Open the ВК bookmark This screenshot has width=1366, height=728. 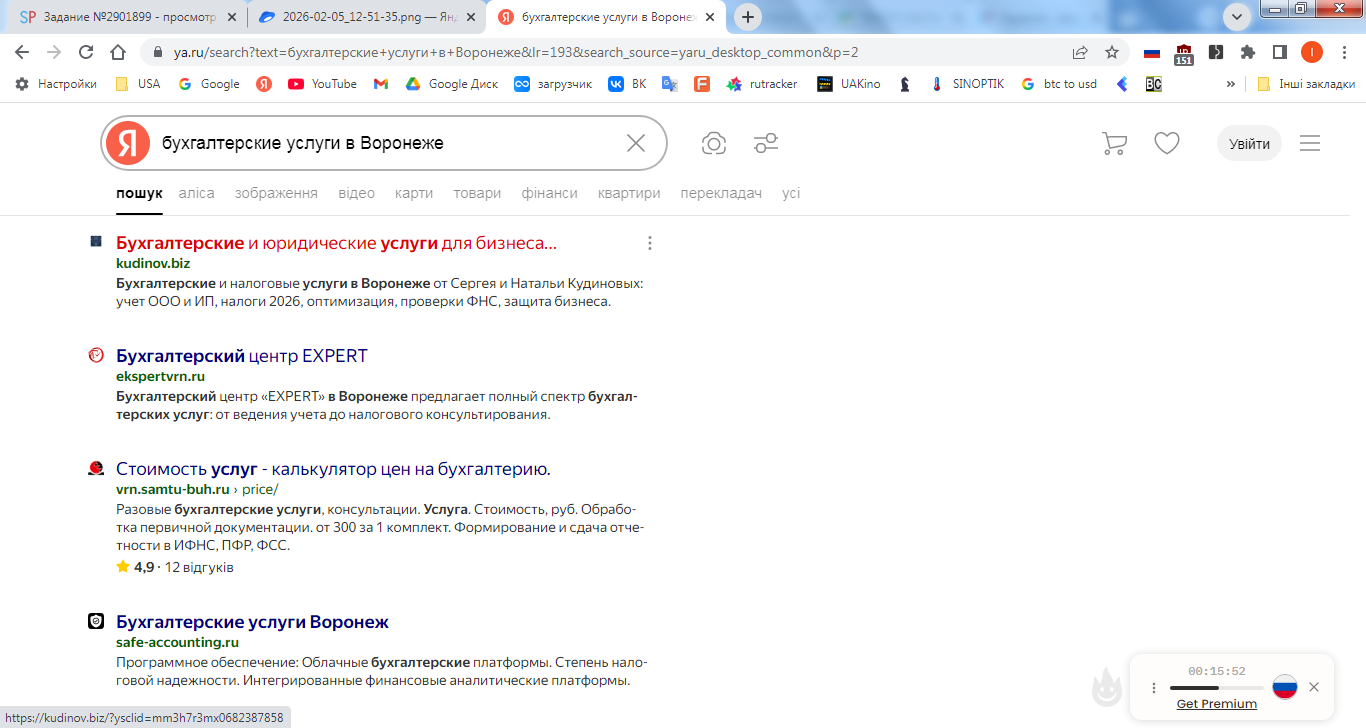628,84
